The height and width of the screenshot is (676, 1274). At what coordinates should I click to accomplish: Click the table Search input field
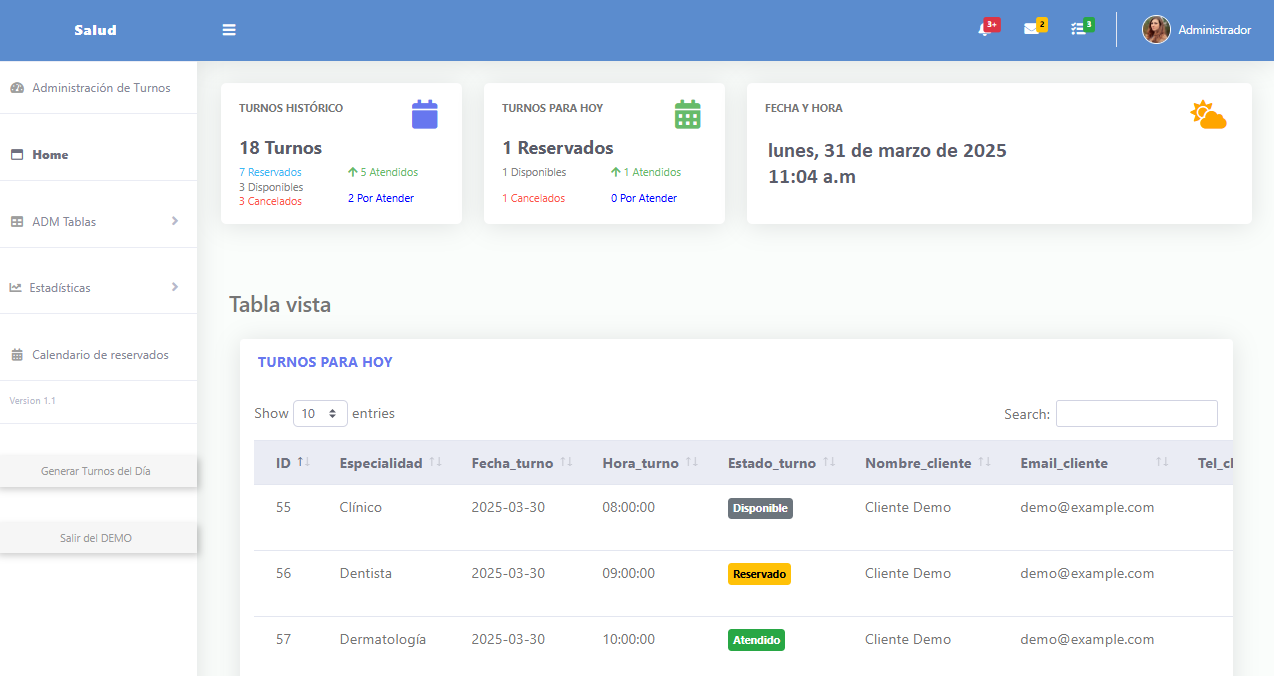[1136, 414]
